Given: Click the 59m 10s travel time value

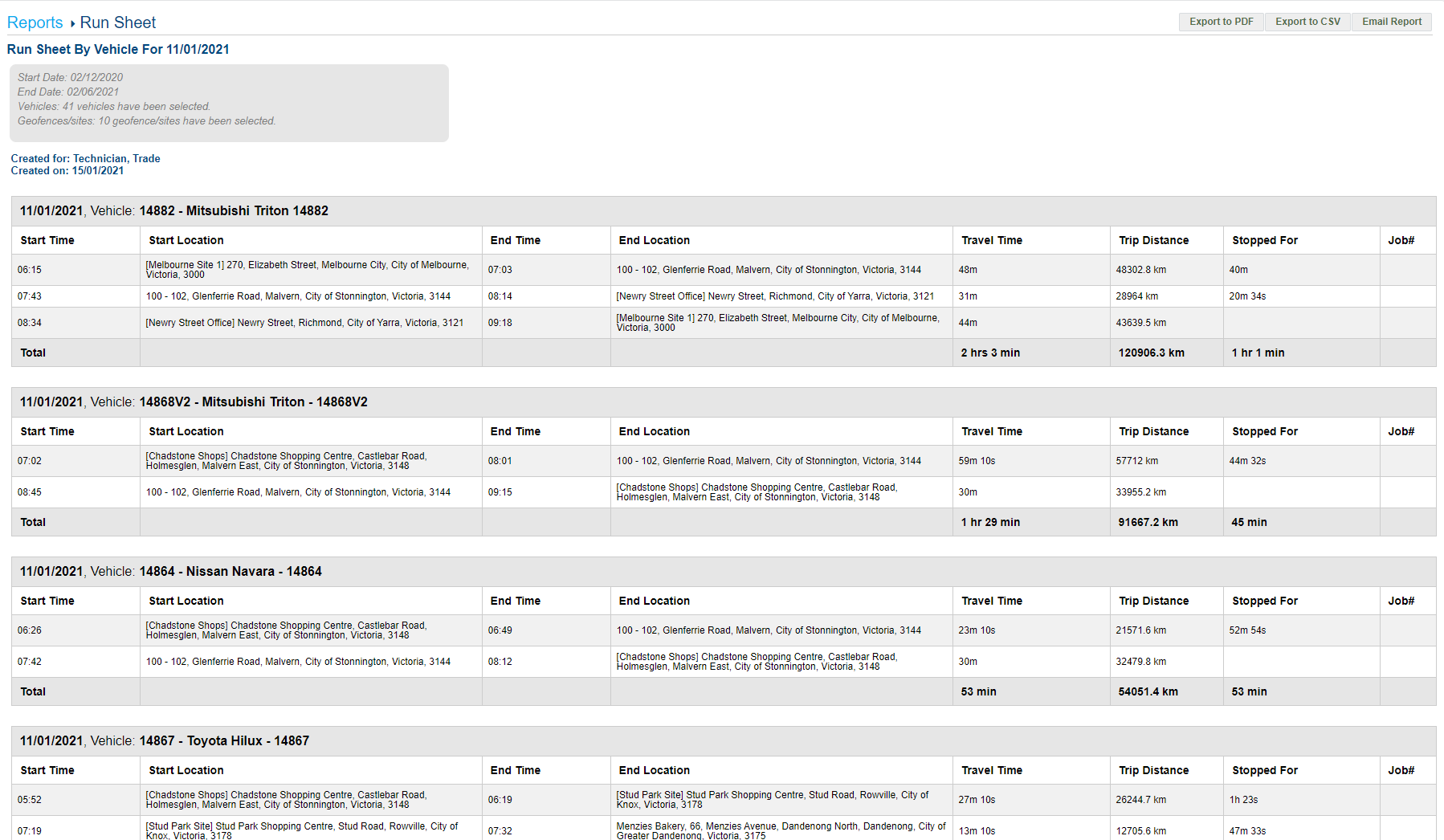Looking at the screenshot, I should coord(977,461).
